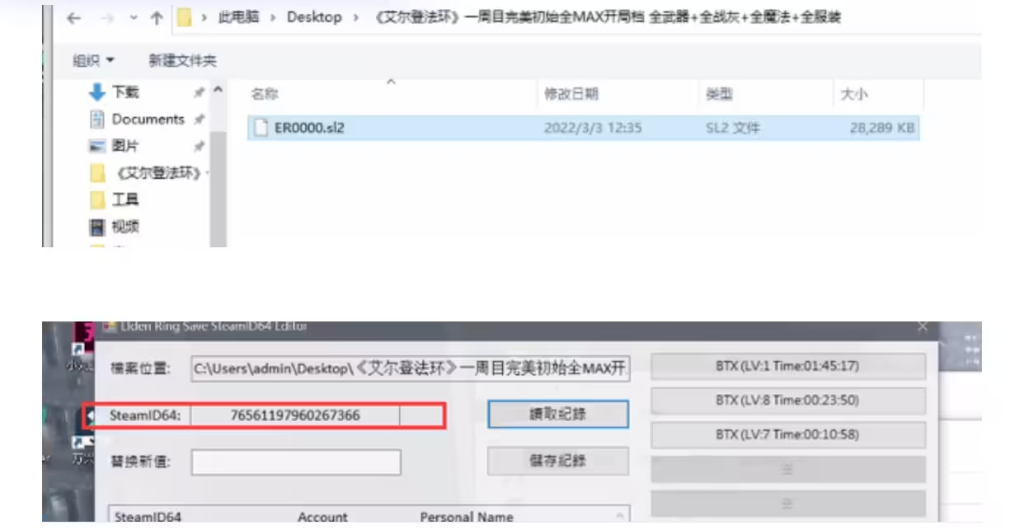
Task: Click the pin icon beside Documents
Action: click(x=199, y=119)
